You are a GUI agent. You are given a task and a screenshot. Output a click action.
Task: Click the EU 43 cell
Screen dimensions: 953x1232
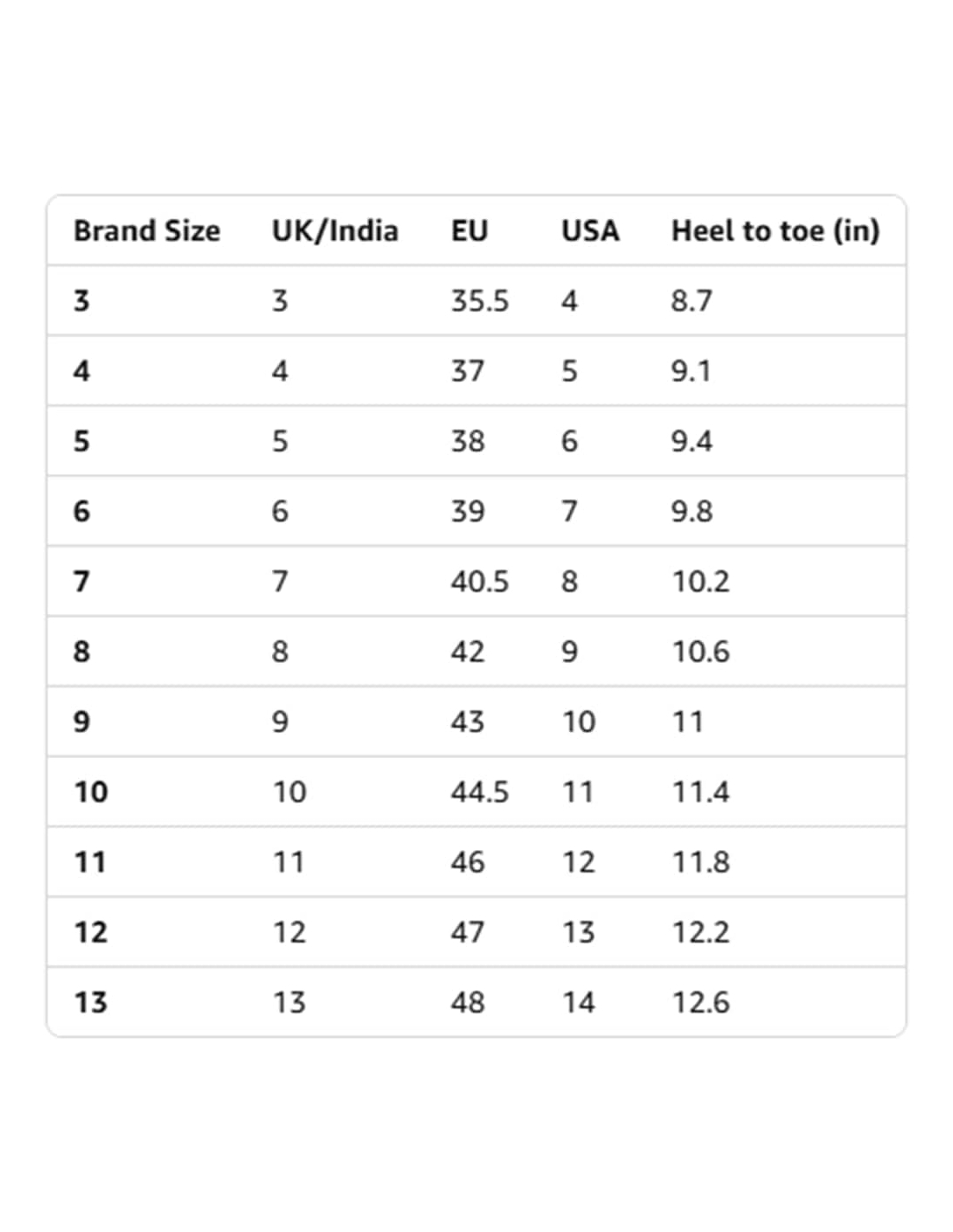click(x=468, y=722)
